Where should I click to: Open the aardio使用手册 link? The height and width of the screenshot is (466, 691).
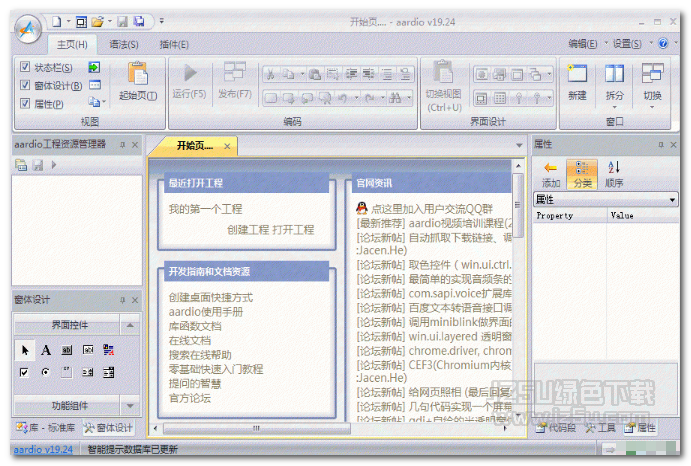(x=206, y=312)
